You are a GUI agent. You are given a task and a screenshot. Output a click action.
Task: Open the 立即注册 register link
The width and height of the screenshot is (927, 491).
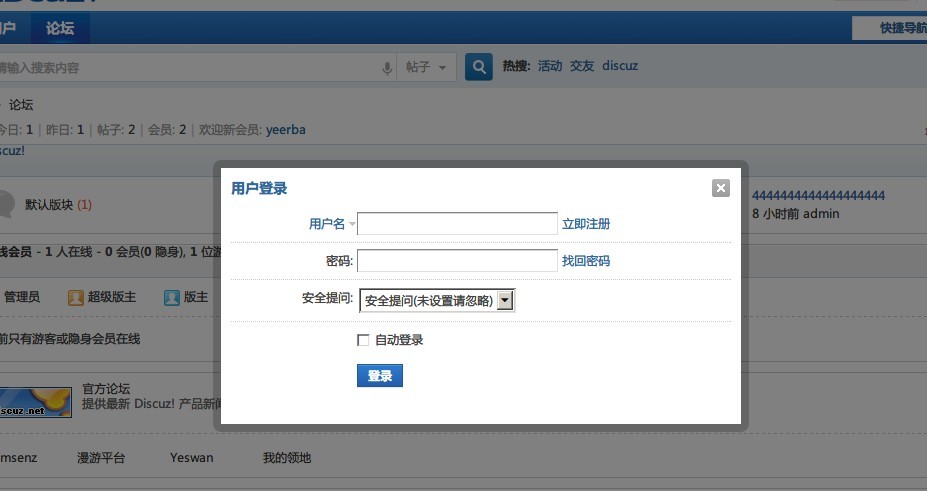(585, 223)
